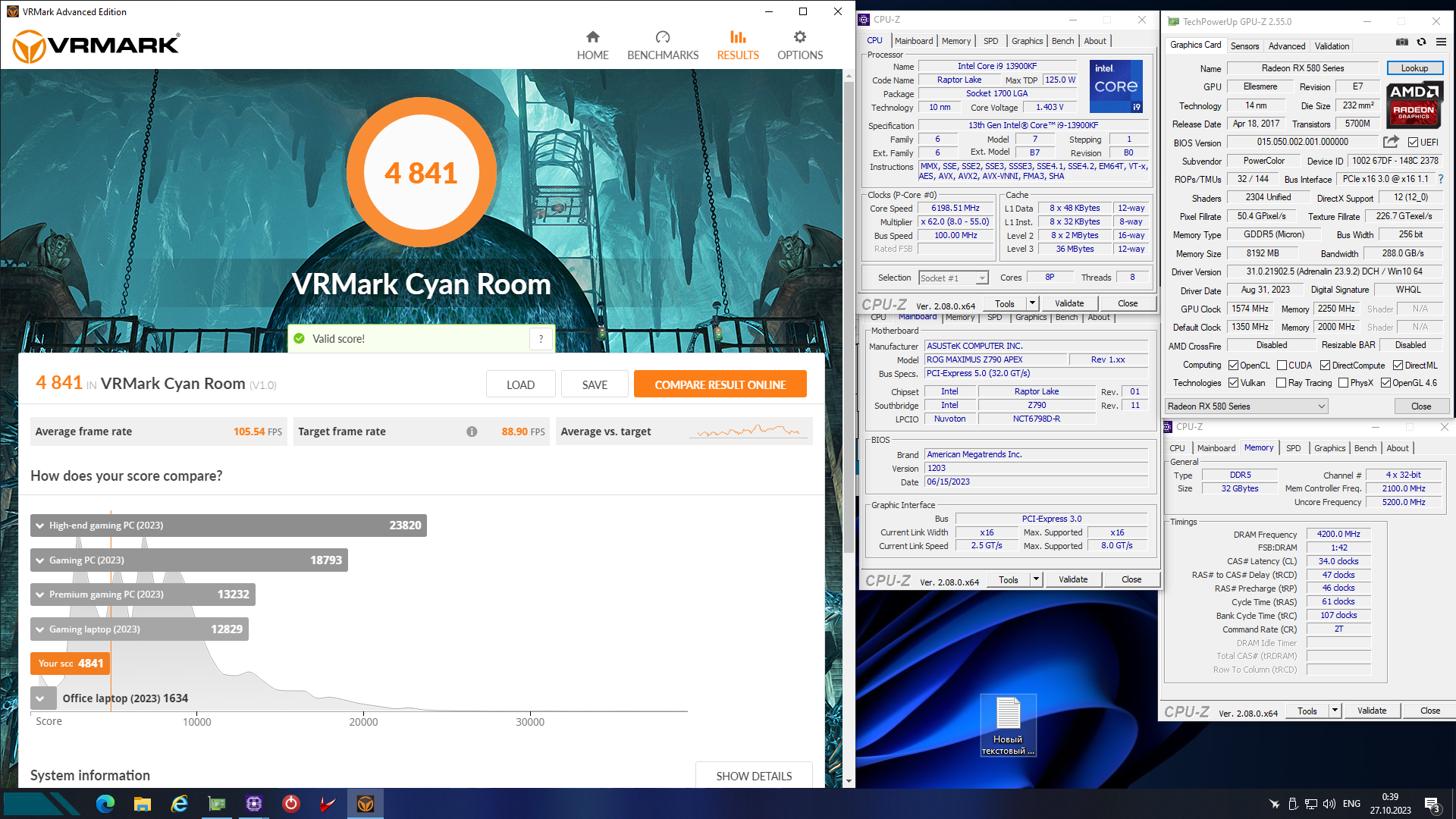
Task: Click the red wing taskbar icon
Action: 328,804
